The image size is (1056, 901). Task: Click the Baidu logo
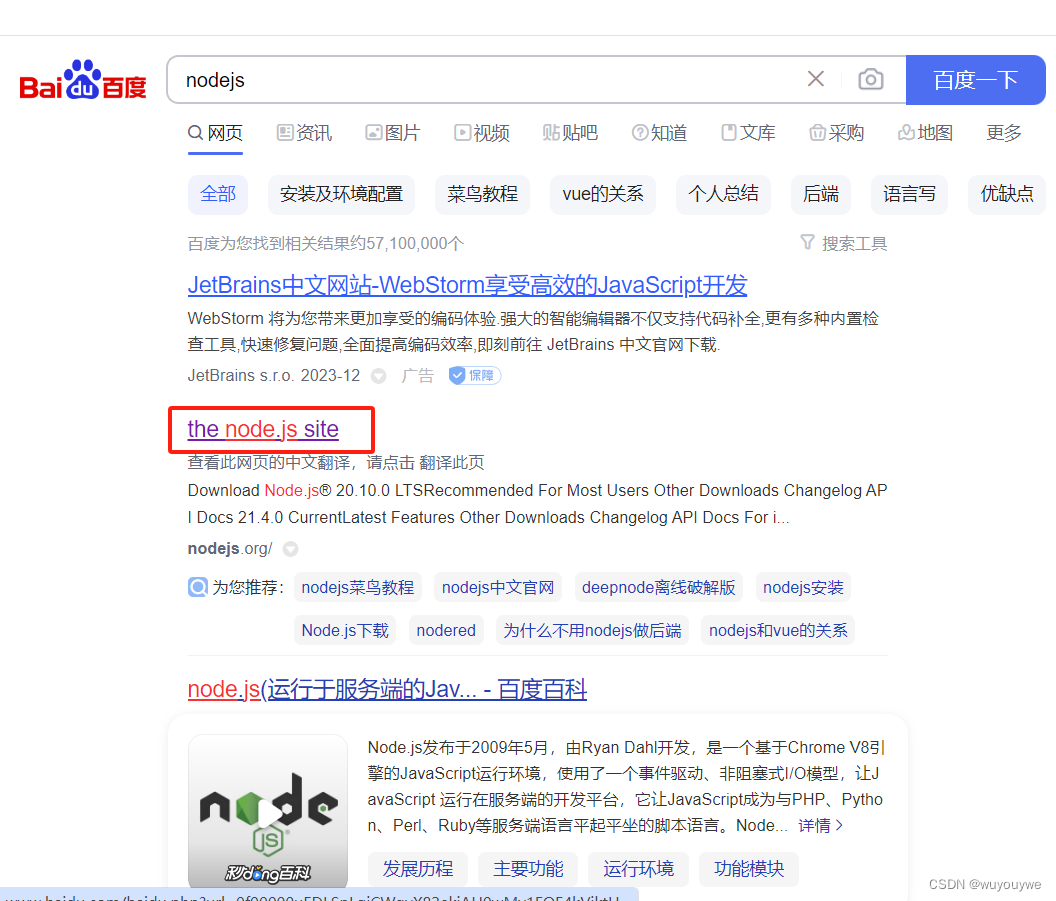point(83,80)
